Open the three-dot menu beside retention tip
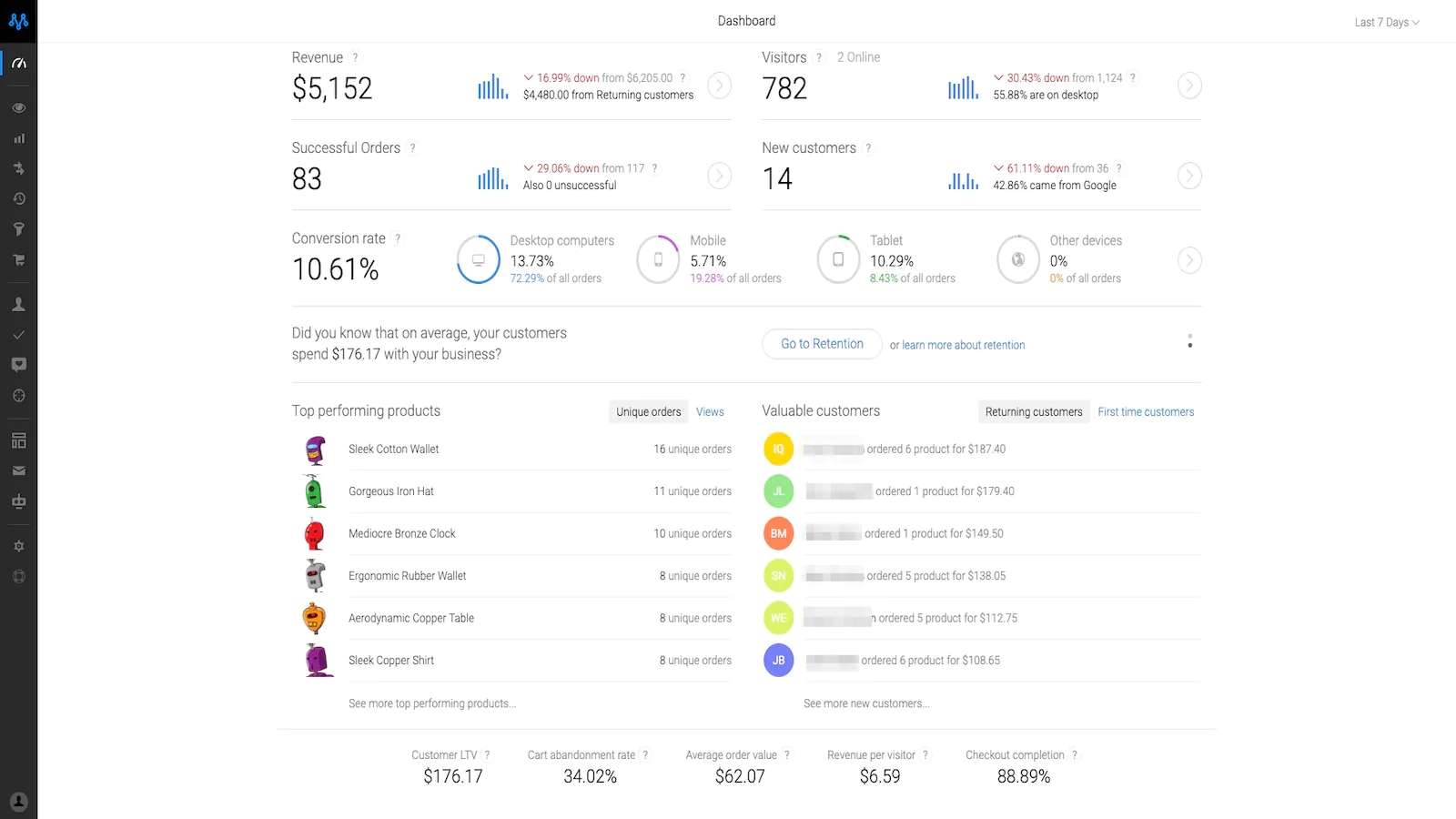The width and height of the screenshot is (1456, 819). pos(1189,341)
